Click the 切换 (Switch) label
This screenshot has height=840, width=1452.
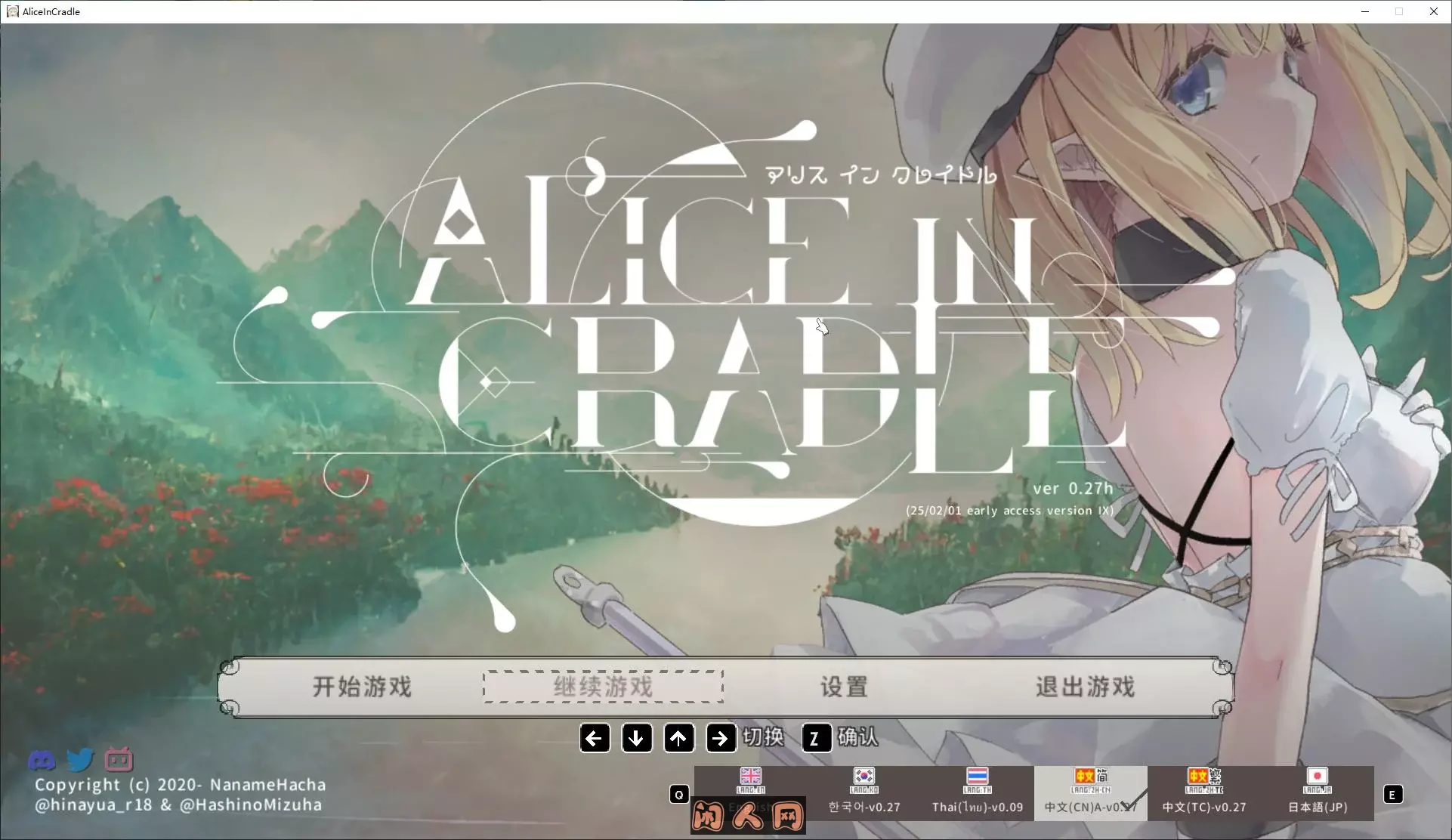click(765, 738)
